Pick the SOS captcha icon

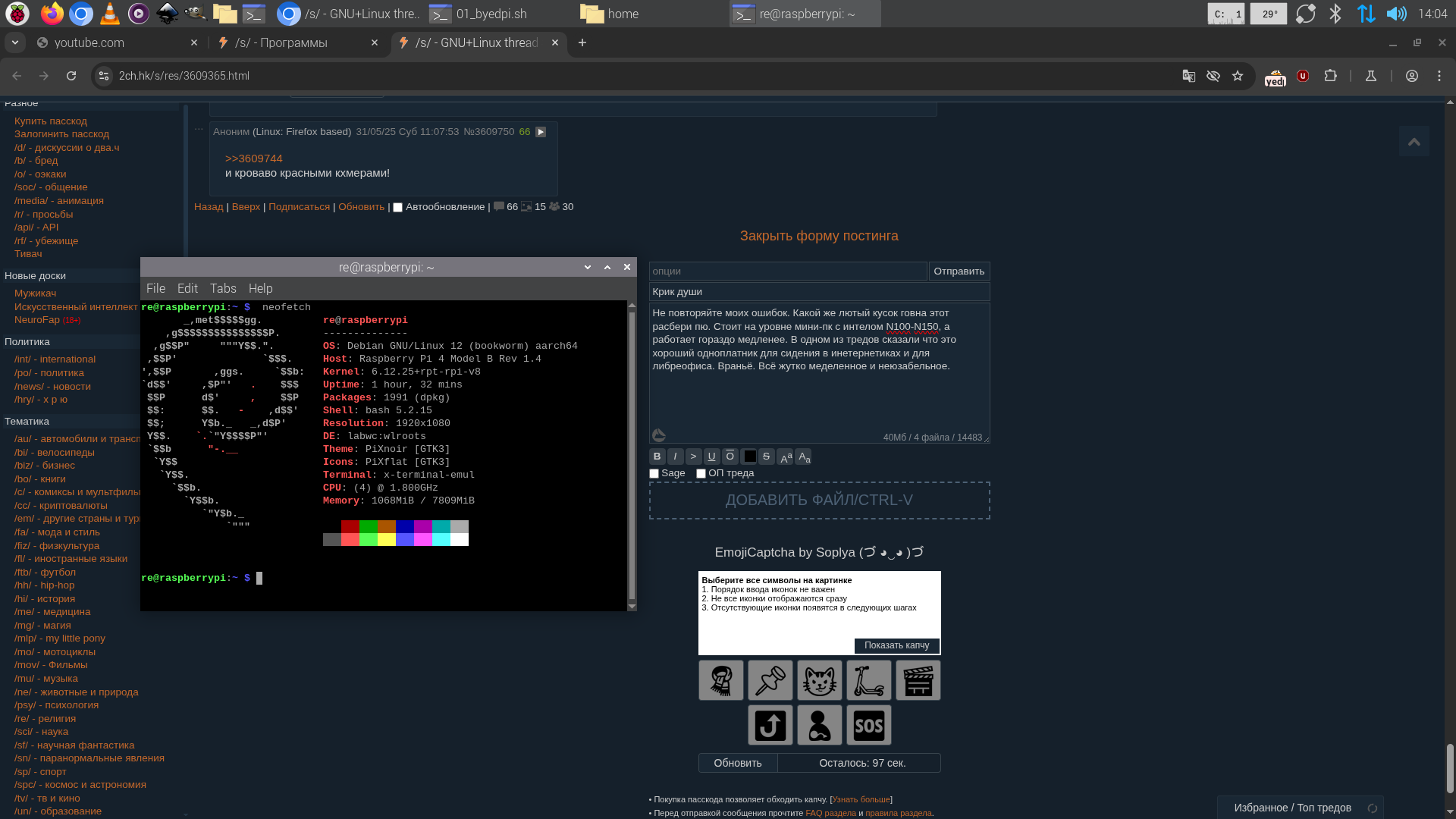tap(868, 725)
